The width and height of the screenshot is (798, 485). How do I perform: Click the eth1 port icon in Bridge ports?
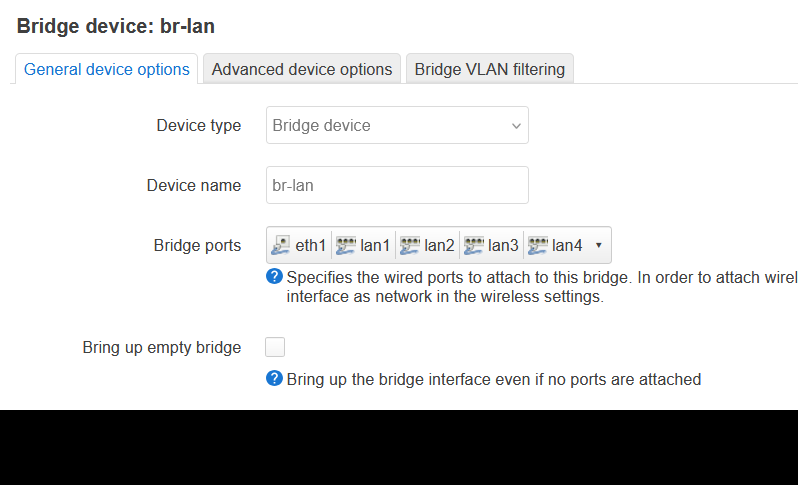[281, 245]
